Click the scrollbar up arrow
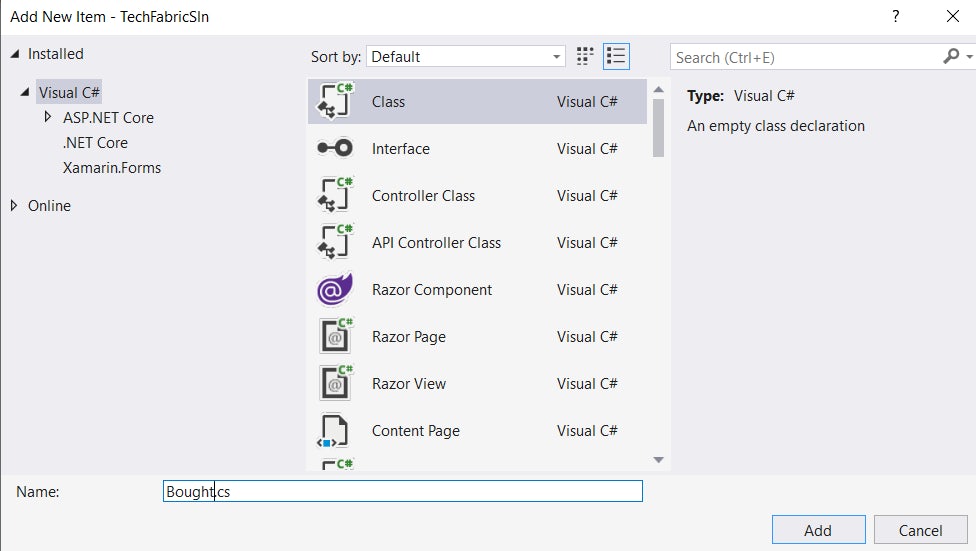 pyautogui.click(x=659, y=90)
